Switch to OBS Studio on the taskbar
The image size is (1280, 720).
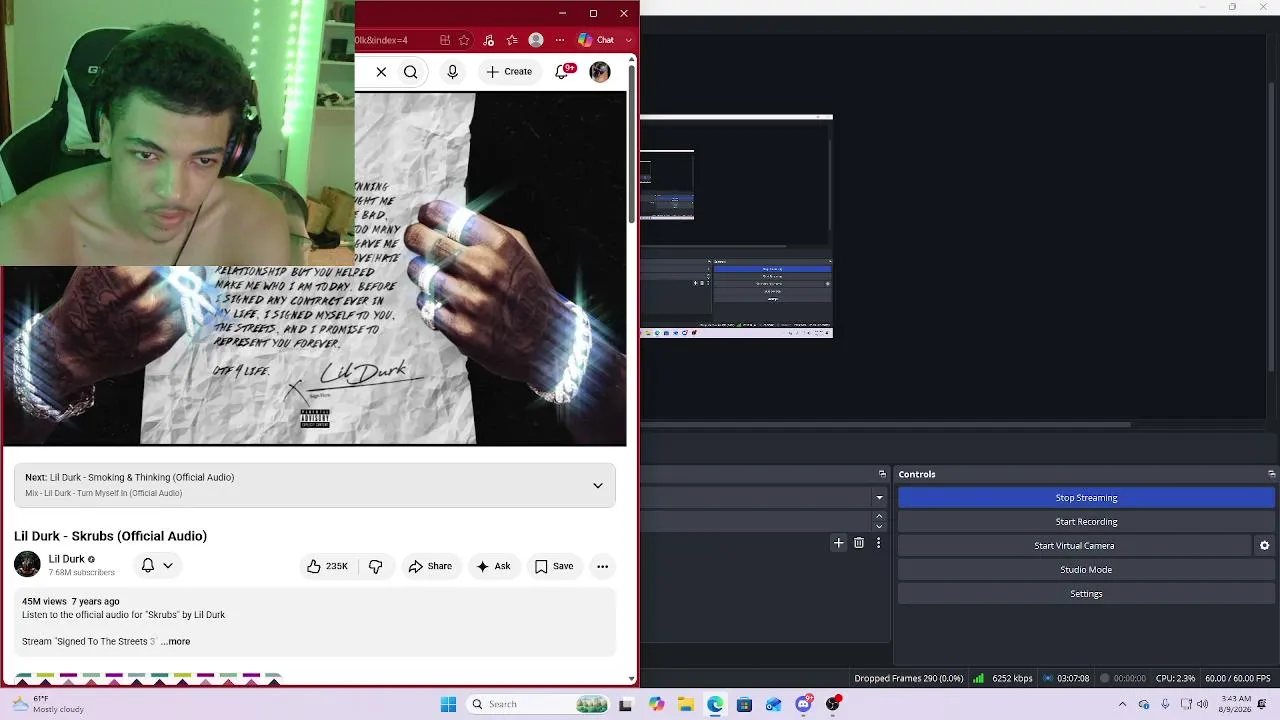pyautogui.click(x=833, y=704)
